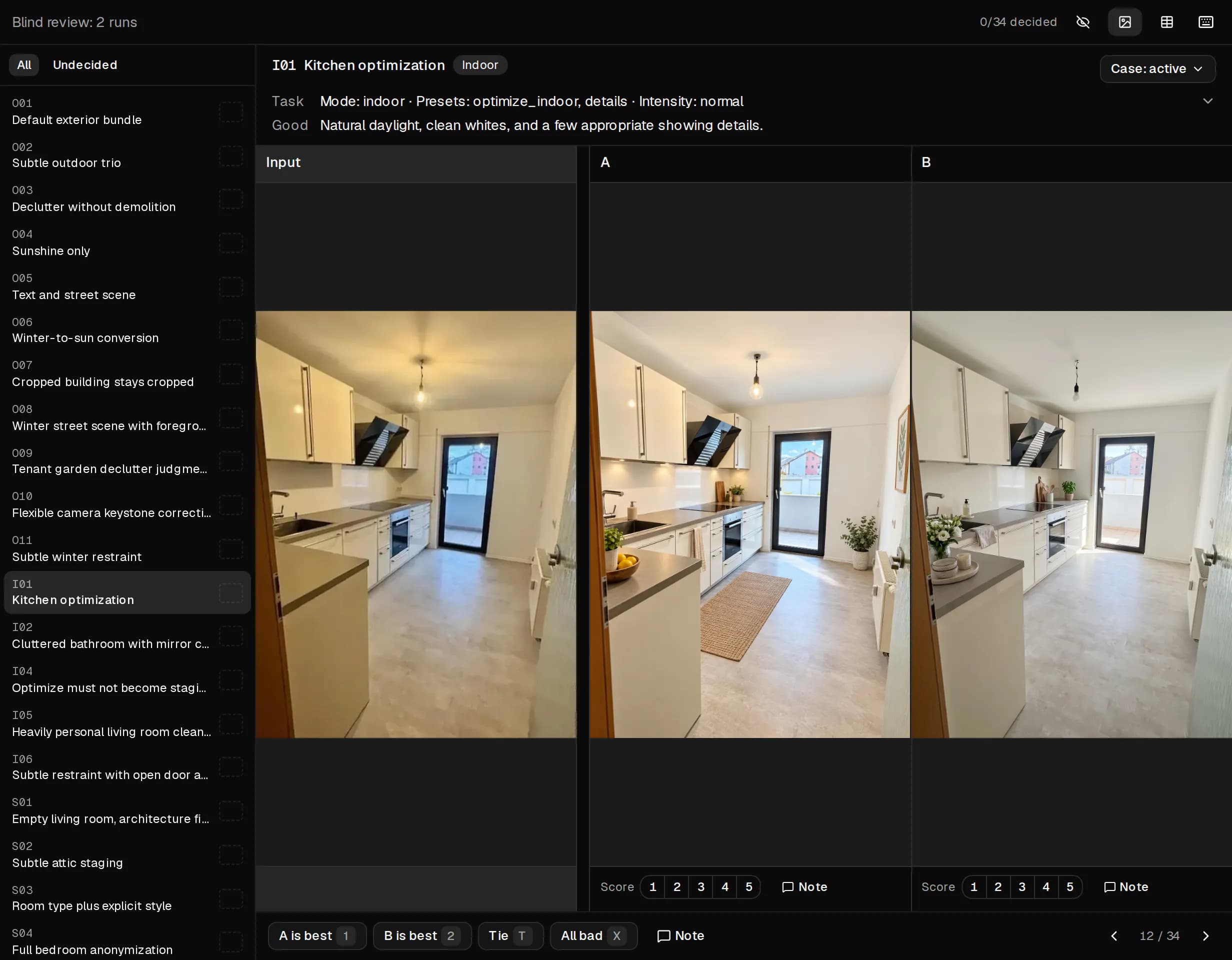The image size is (1232, 960).
Task: Open case S02 Subtle attic staging
Action: tap(127, 854)
